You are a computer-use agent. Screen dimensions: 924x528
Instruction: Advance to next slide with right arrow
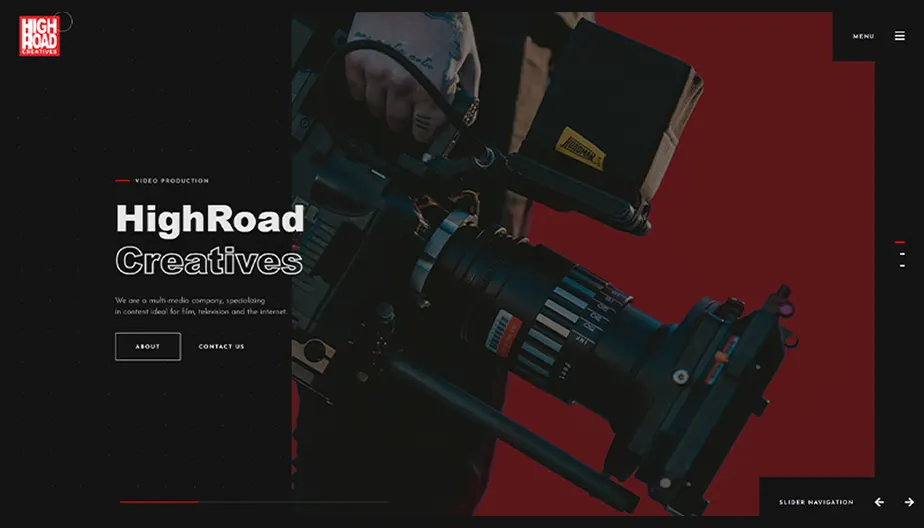(909, 502)
